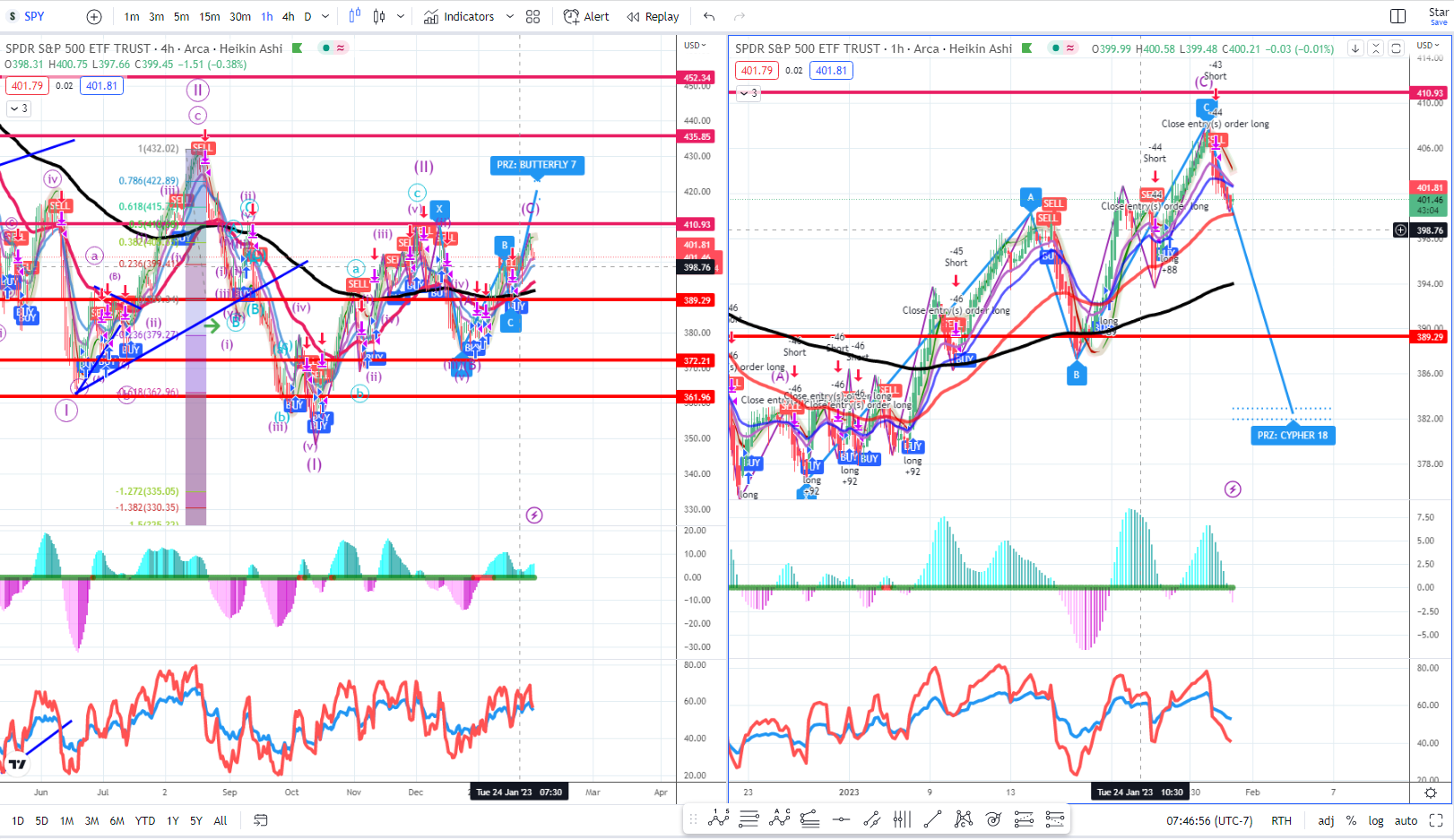Grab the drawing toolbar drag handle
The width and height of the screenshot is (1454, 840).
tap(693, 818)
